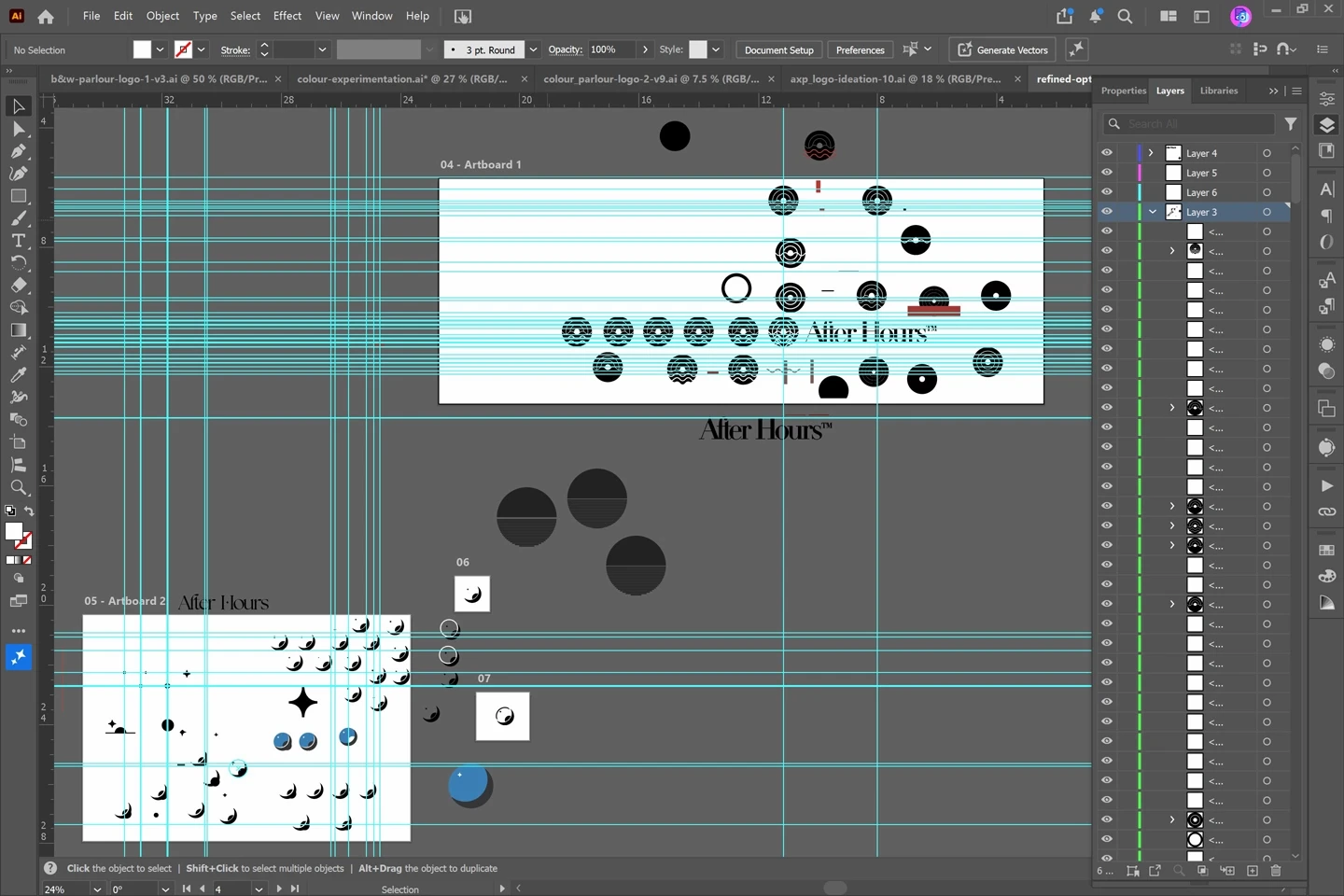
Task: Open the search magnifier in title bar
Action: (x=1126, y=16)
